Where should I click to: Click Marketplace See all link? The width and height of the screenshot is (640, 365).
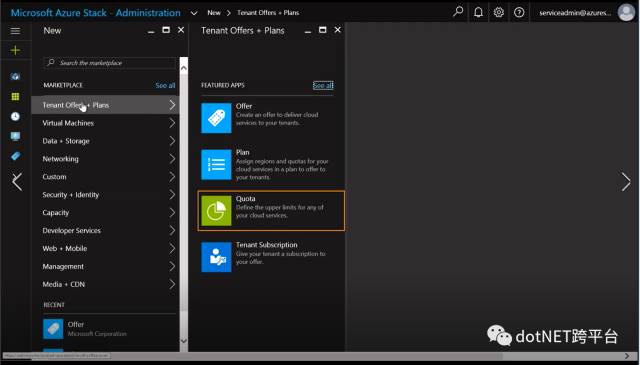point(165,85)
